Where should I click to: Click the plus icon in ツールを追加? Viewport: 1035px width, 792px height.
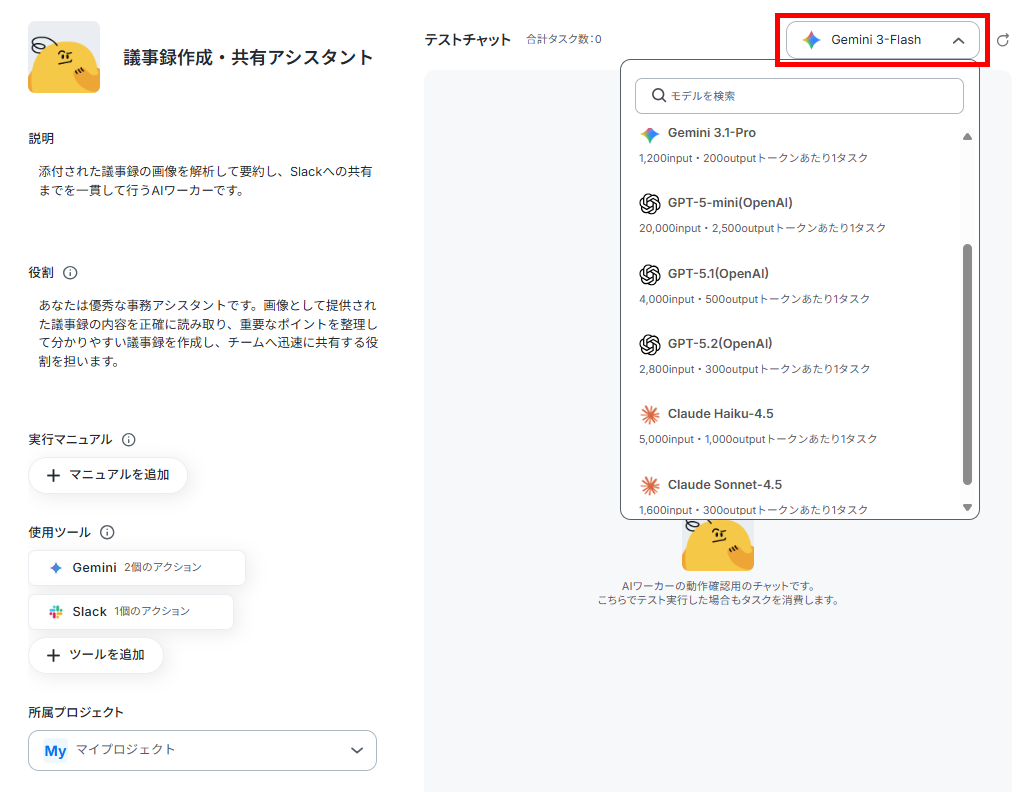point(53,655)
